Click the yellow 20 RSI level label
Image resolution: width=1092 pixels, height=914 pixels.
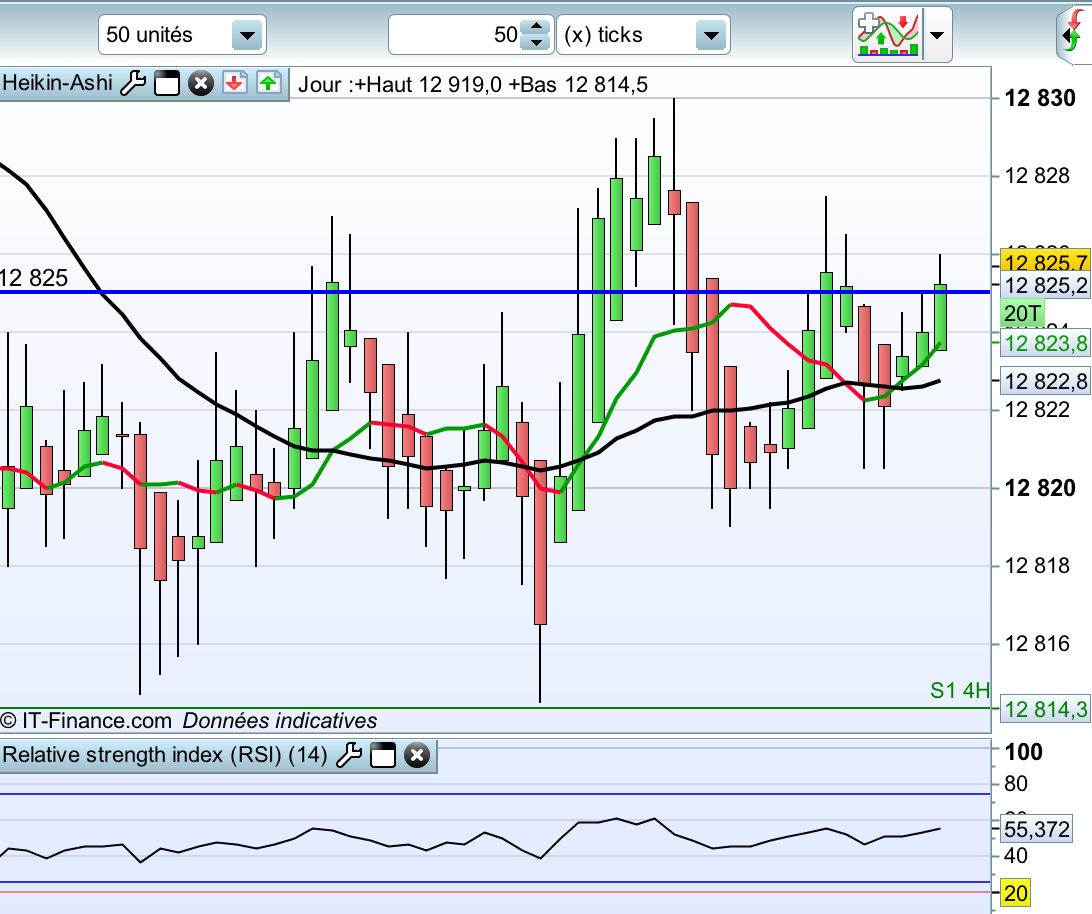[1015, 893]
